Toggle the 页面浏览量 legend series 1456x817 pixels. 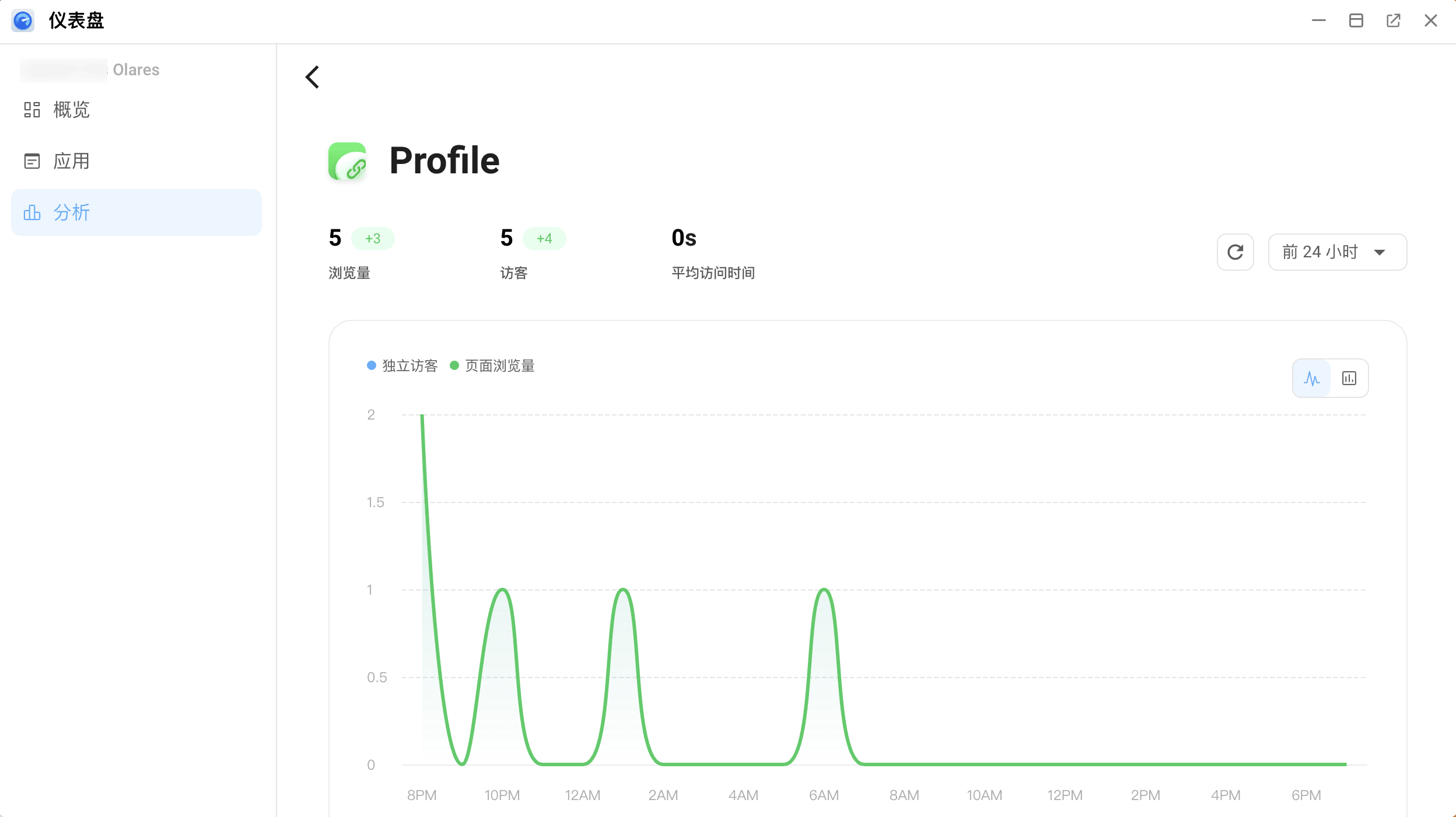pos(493,366)
